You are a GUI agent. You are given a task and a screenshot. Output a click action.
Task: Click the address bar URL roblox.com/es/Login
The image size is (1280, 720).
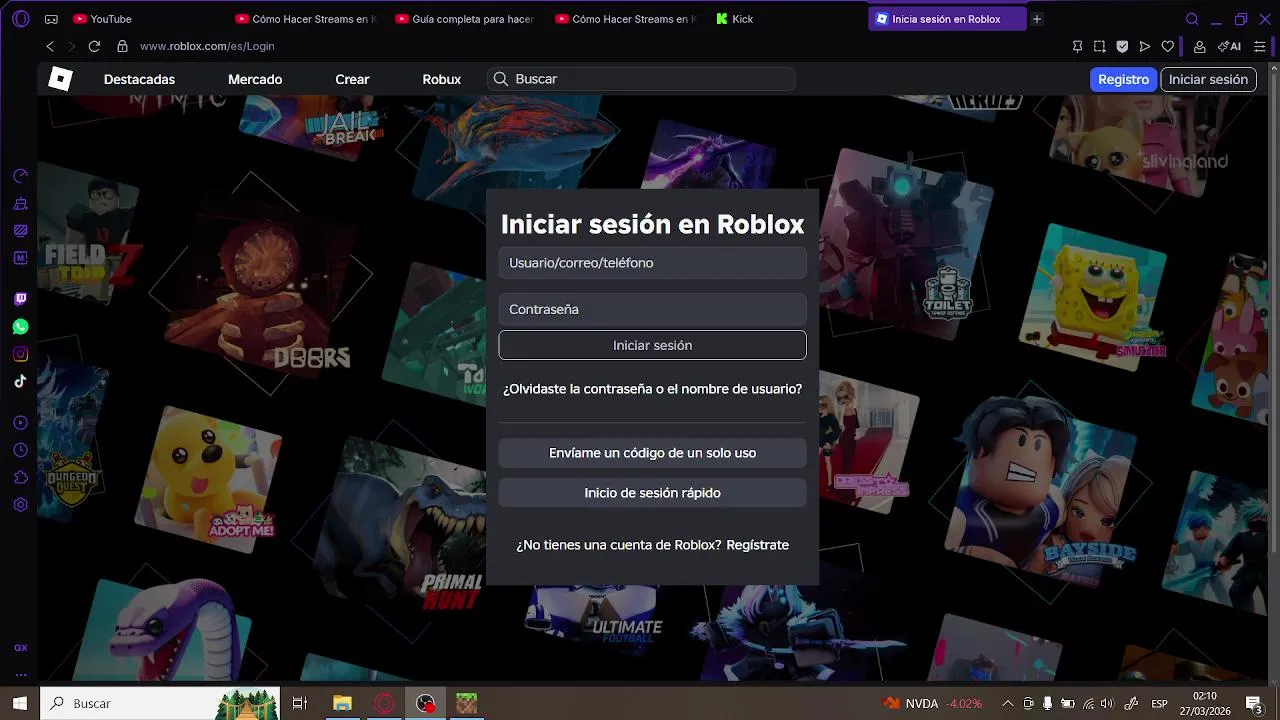click(x=207, y=46)
